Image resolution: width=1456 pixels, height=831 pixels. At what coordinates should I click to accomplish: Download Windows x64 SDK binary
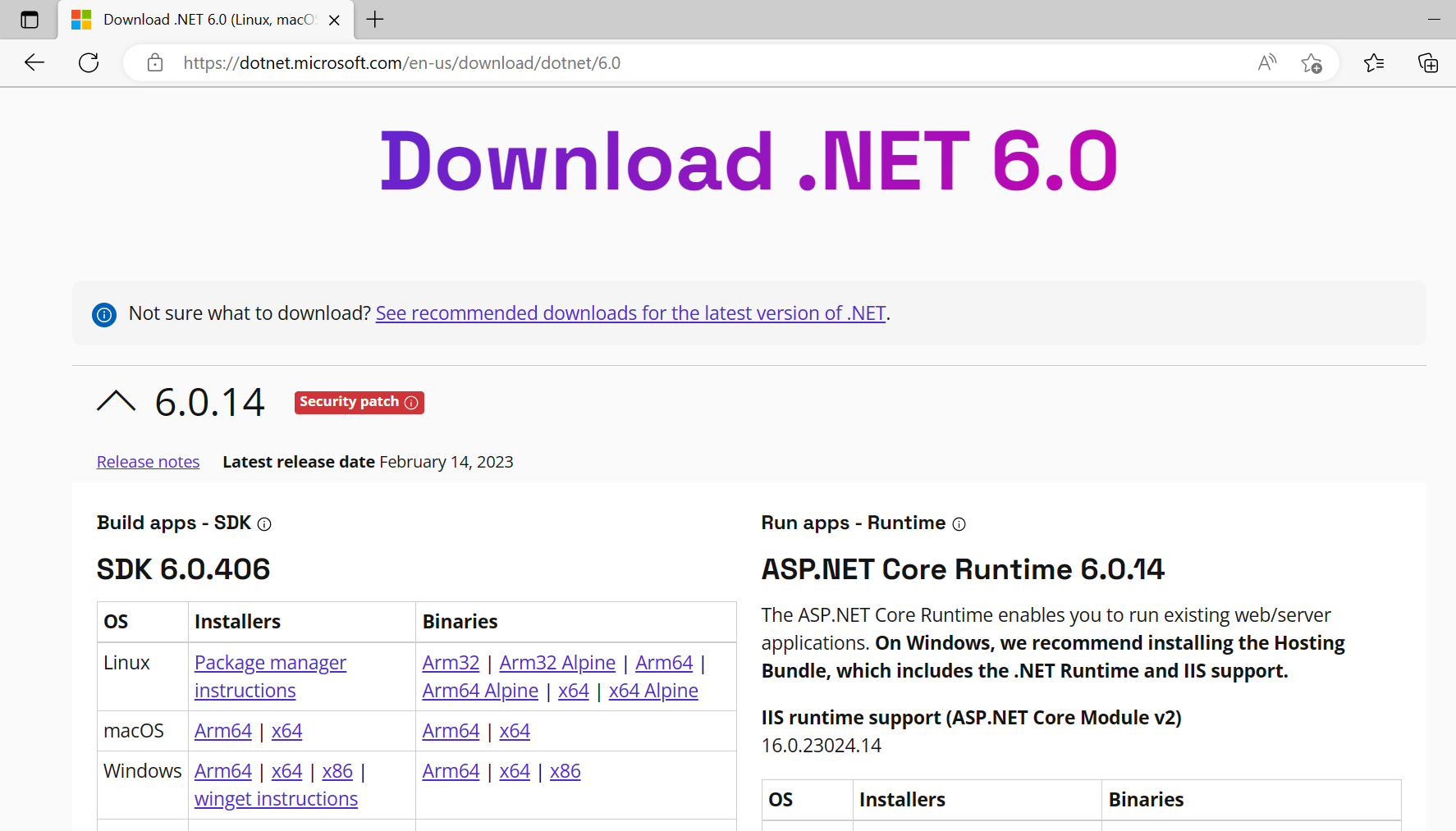[x=515, y=771]
